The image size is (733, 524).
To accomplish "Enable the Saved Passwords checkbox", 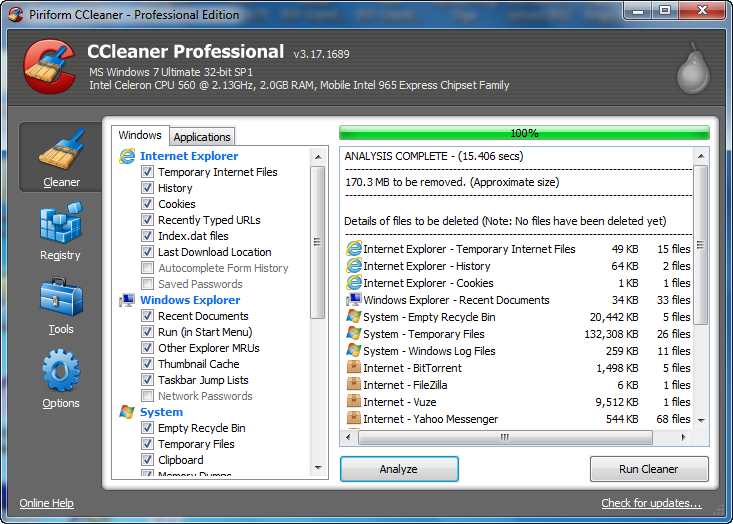I will (147, 284).
